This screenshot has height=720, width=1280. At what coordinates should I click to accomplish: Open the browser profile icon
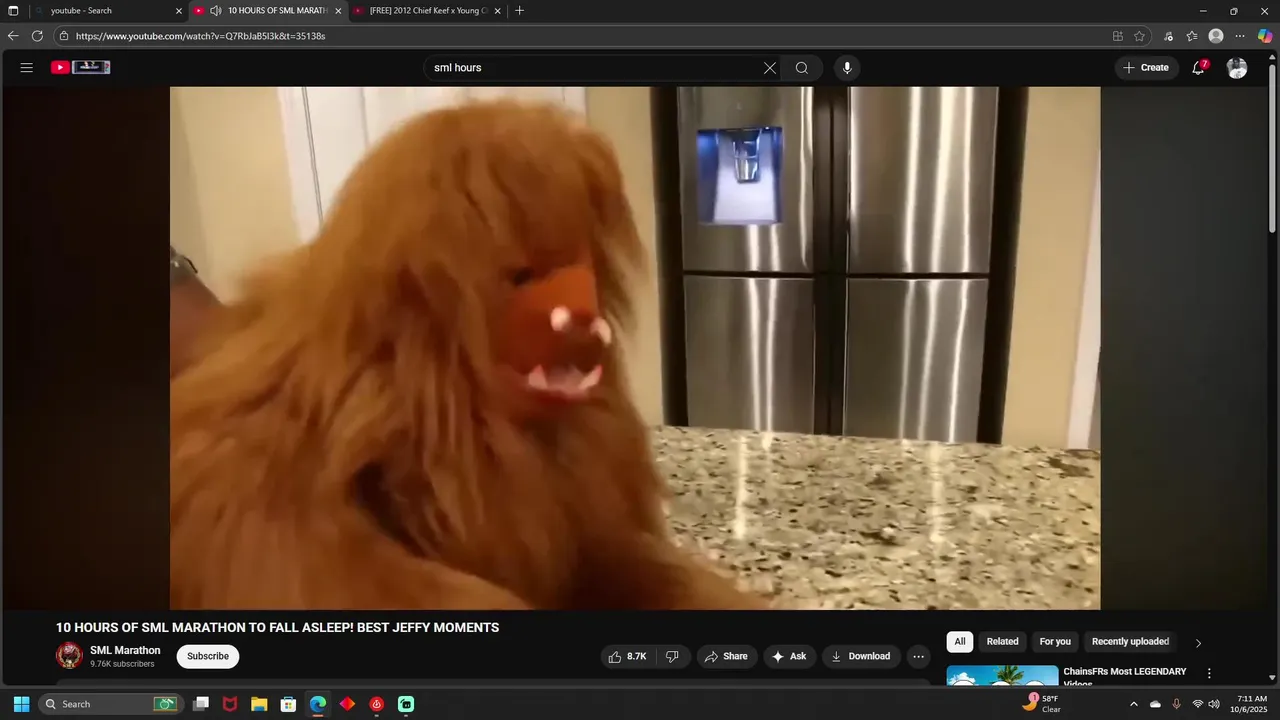coord(1216,36)
